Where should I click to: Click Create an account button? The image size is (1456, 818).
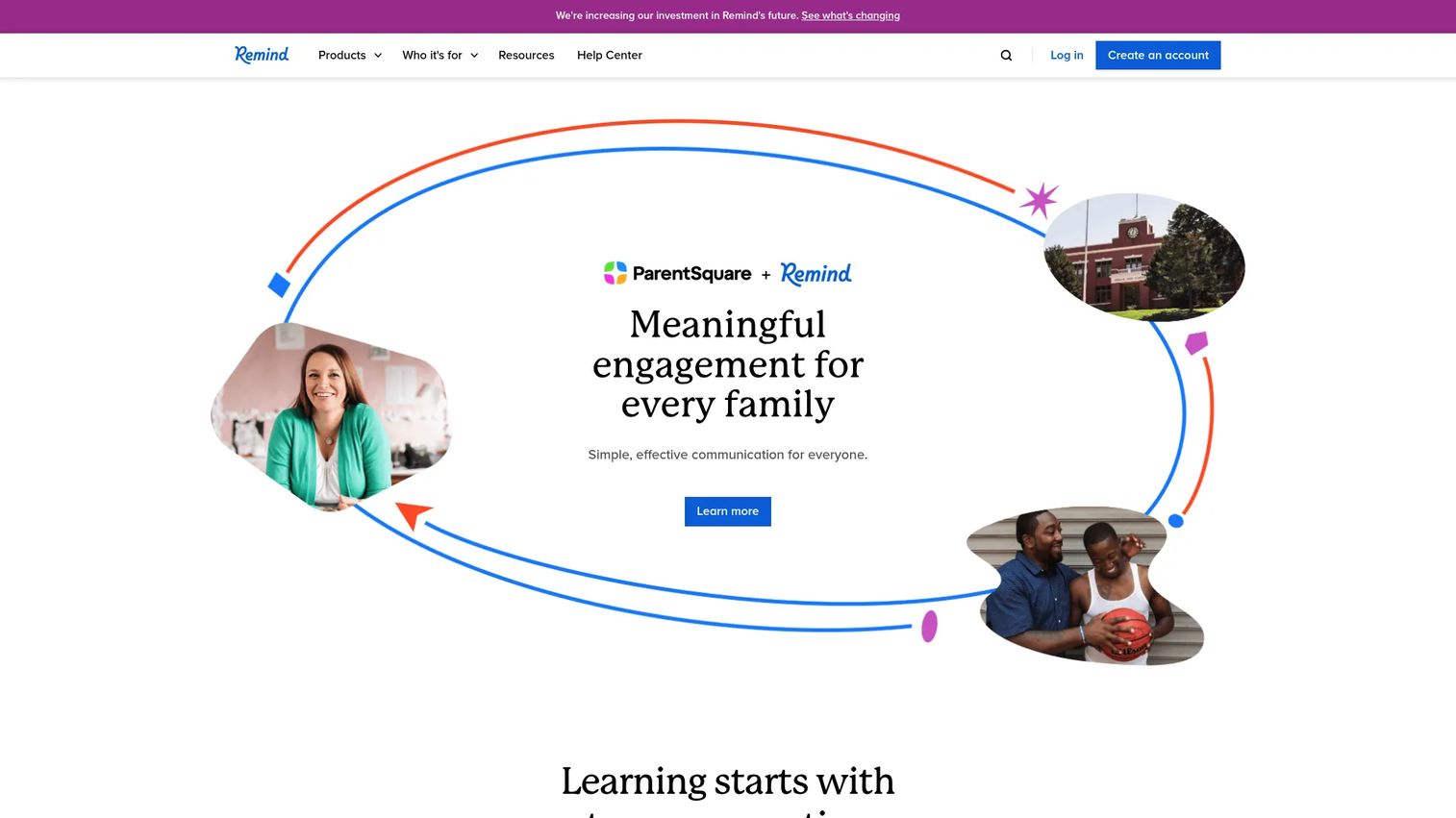tap(1158, 56)
